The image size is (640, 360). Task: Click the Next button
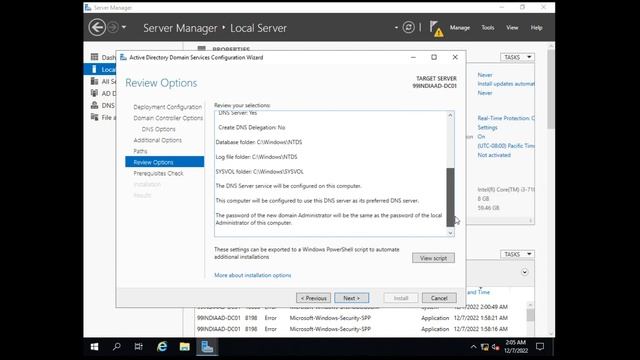351,298
